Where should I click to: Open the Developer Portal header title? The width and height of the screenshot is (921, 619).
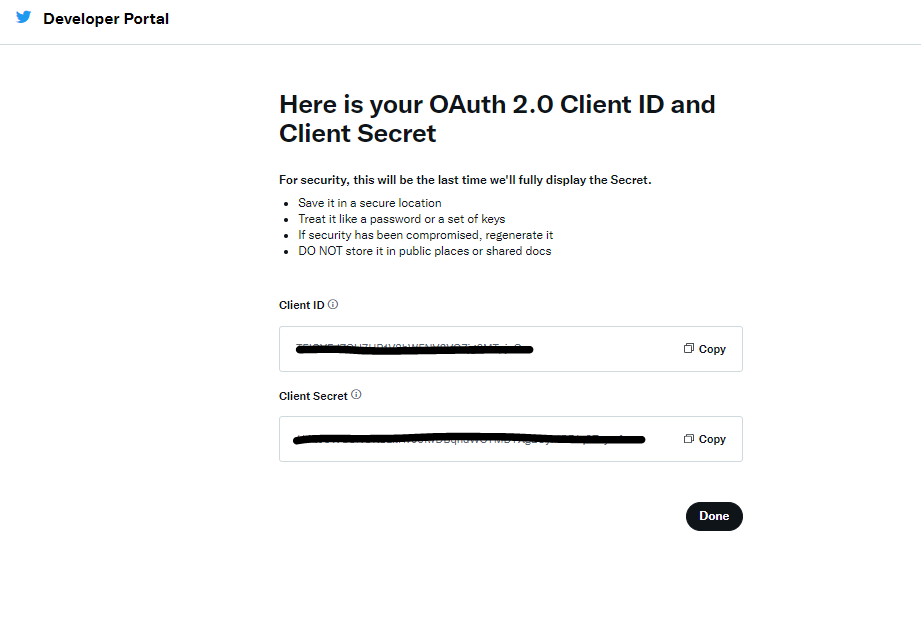[106, 18]
